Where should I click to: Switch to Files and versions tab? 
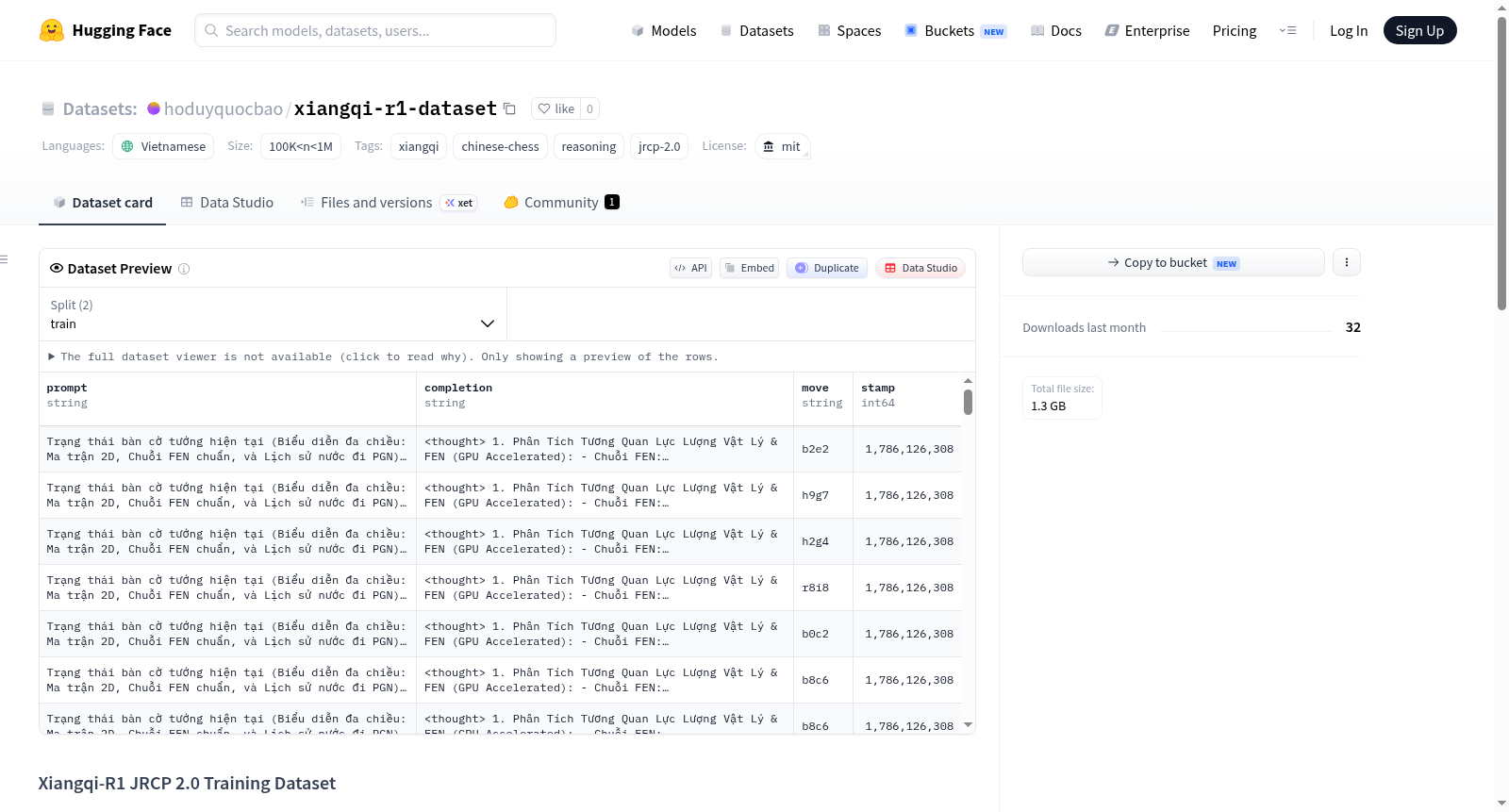coord(389,203)
